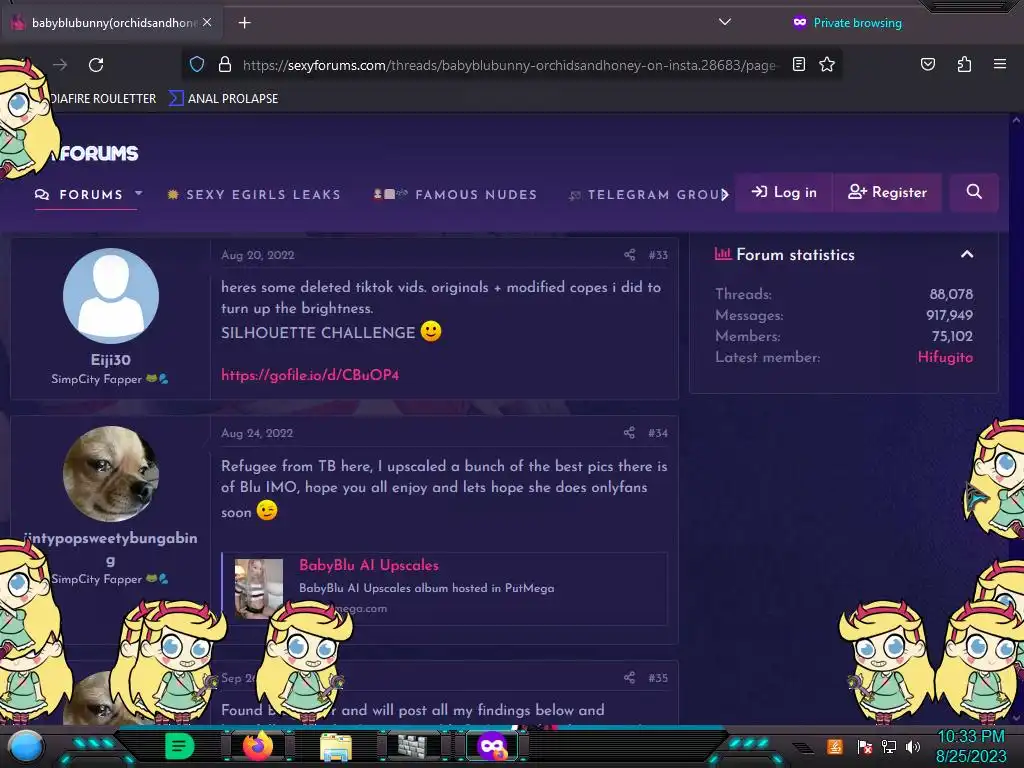Click the Aug 24, 2022 post date
This screenshot has width=1024, height=768.
click(257, 433)
